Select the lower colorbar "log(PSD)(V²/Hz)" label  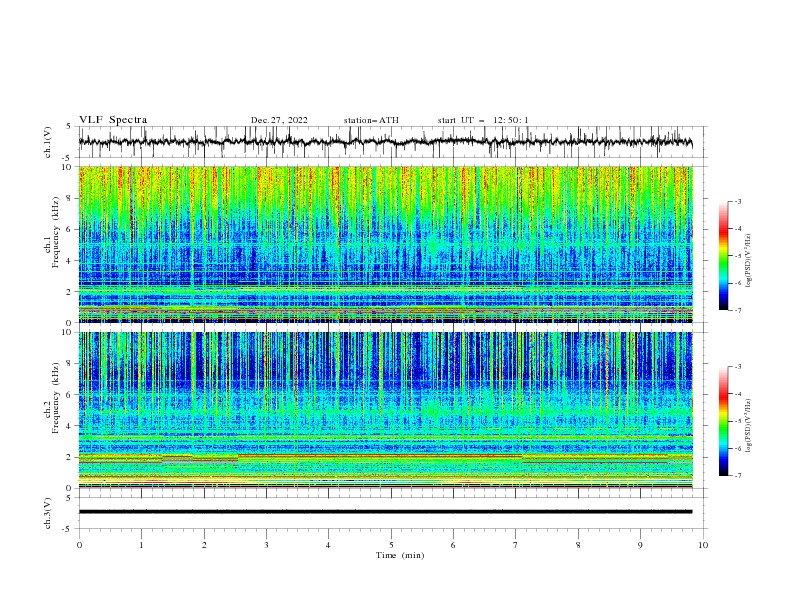click(x=748, y=426)
